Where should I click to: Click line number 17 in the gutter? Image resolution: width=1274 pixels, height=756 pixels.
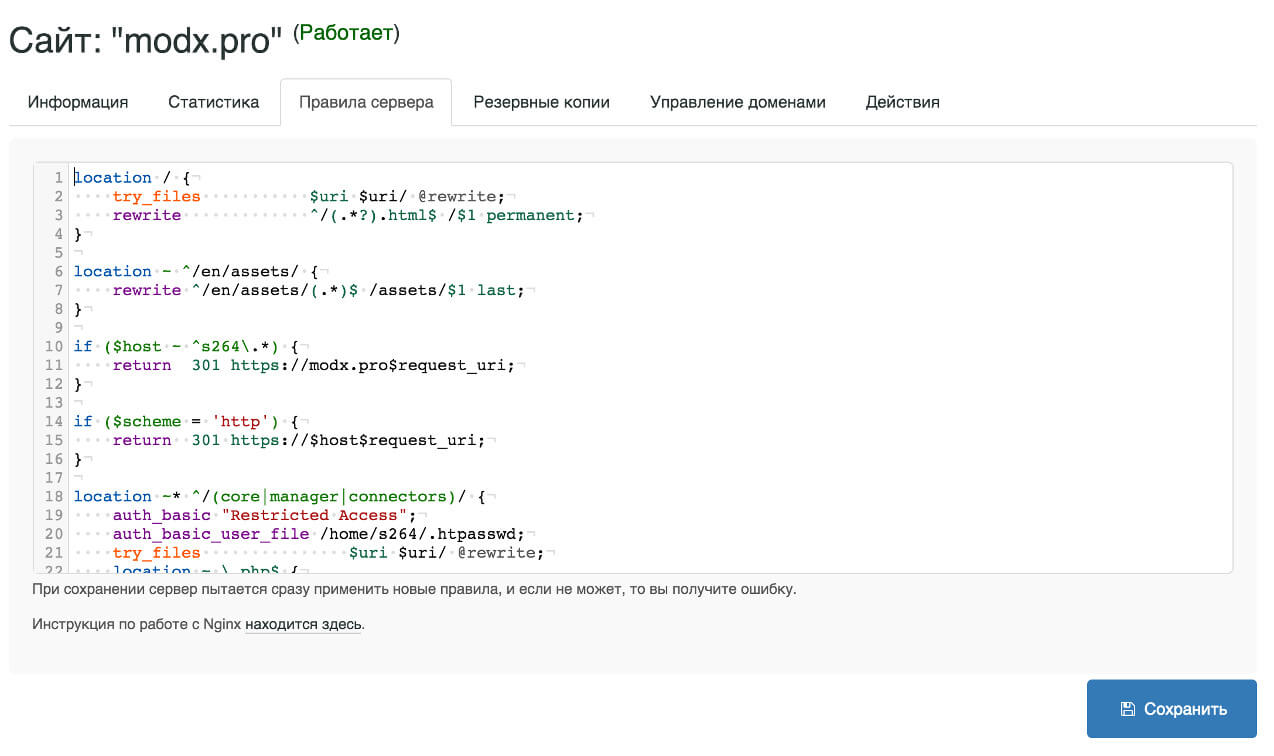point(55,477)
